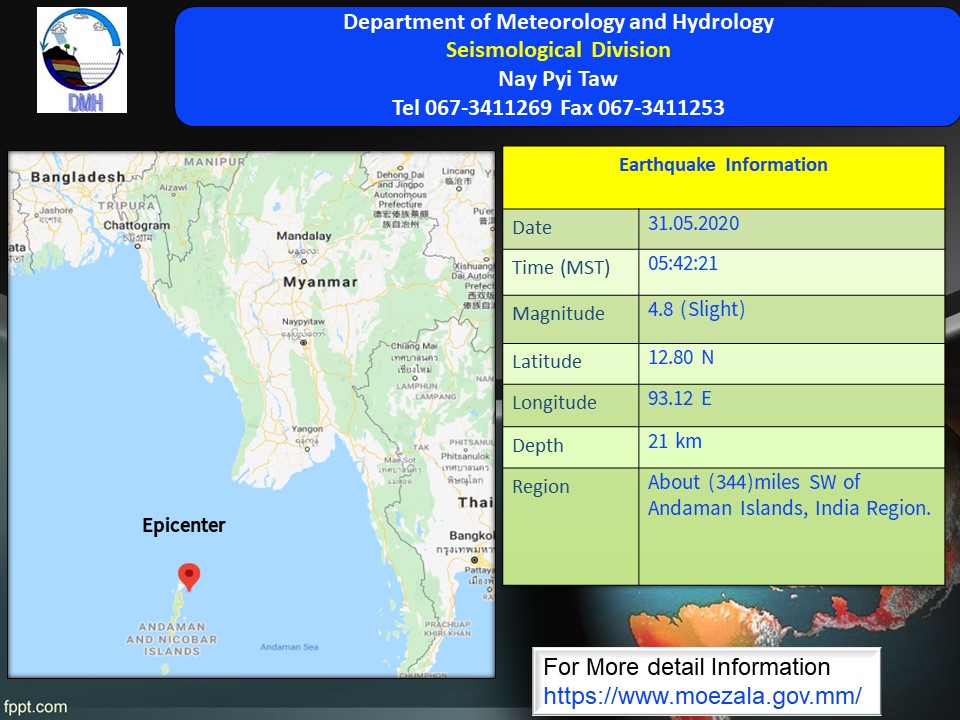Image resolution: width=960 pixels, height=720 pixels.
Task: Click the region description about Andaman Islands
Action: 789,495
